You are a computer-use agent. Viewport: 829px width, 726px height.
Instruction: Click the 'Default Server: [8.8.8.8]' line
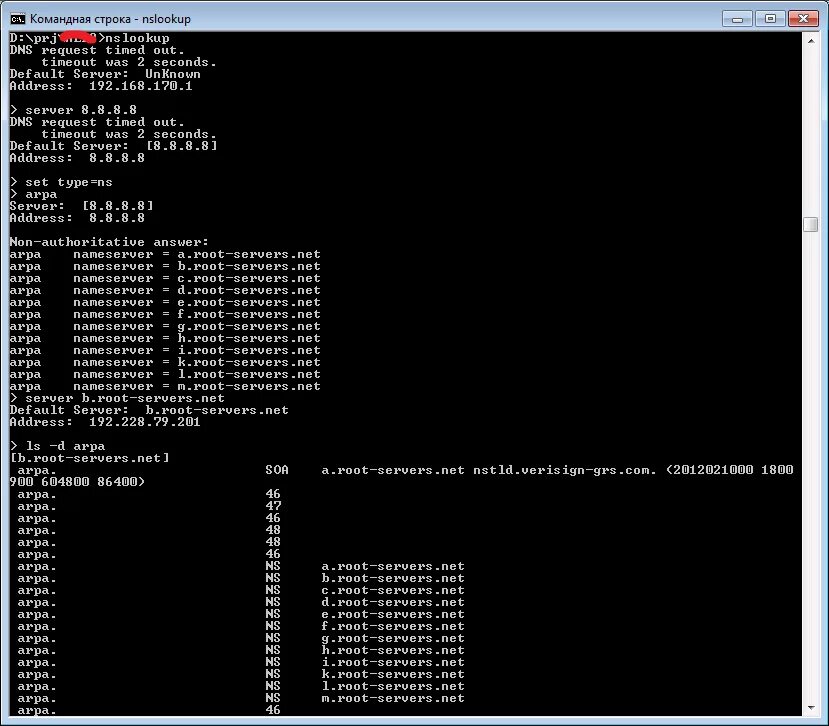(114, 146)
